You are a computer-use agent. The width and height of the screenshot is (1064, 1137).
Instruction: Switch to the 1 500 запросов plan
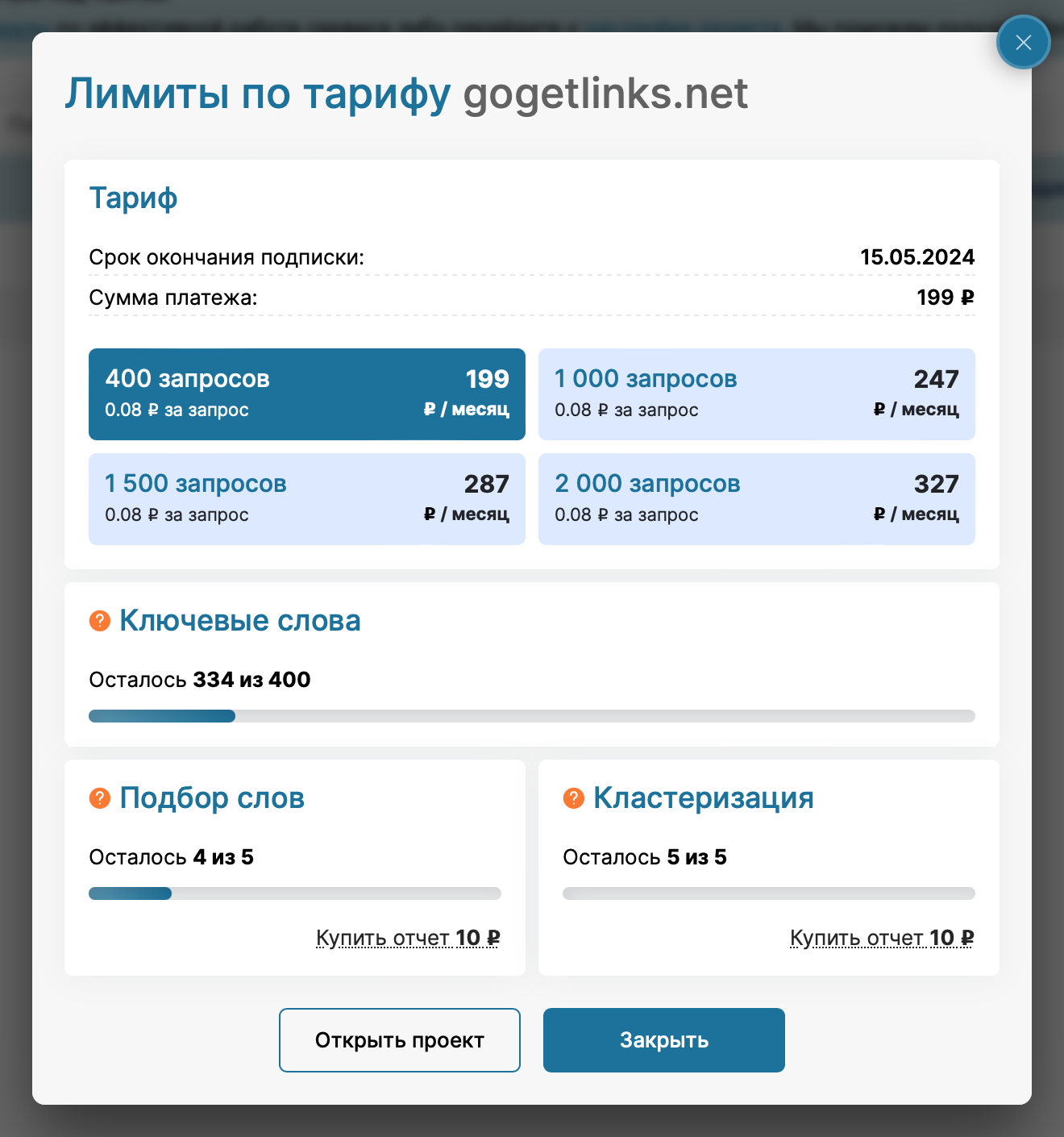(x=306, y=499)
